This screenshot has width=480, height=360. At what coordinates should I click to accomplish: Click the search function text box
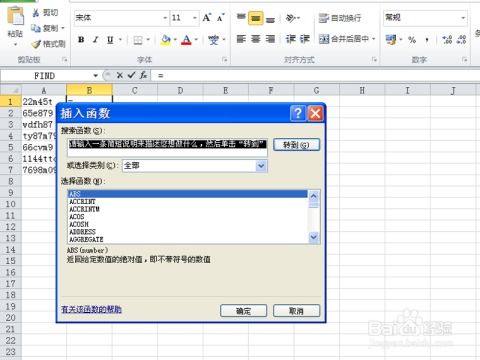coord(167,147)
